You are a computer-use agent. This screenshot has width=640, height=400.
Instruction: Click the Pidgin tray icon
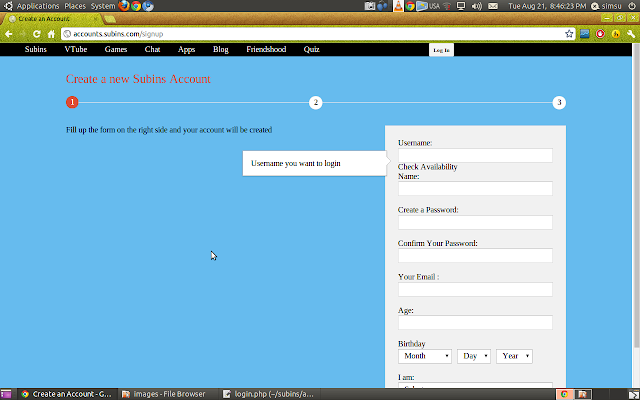[x=382, y=6]
